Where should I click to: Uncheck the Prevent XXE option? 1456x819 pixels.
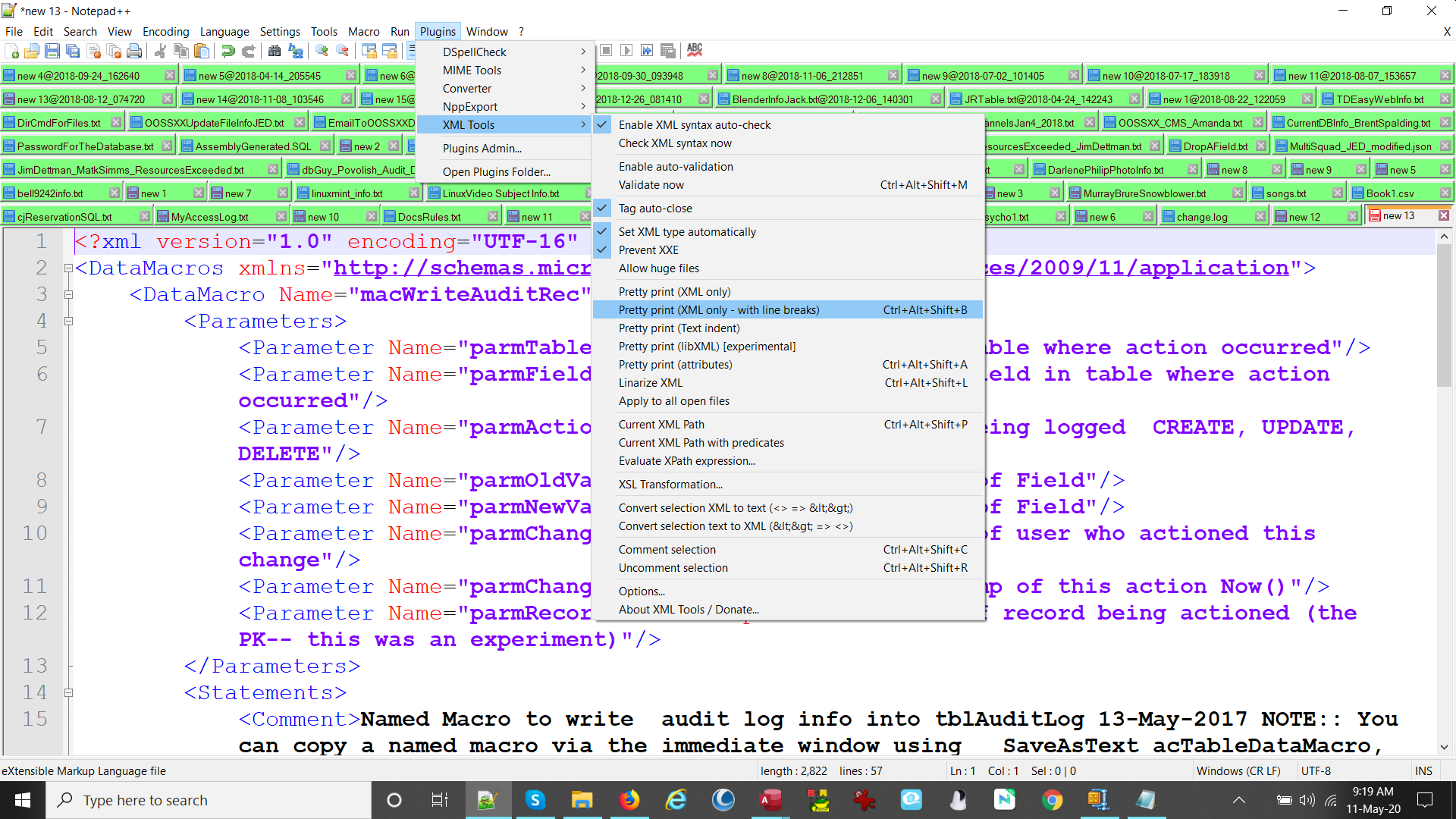pyautogui.click(x=648, y=250)
